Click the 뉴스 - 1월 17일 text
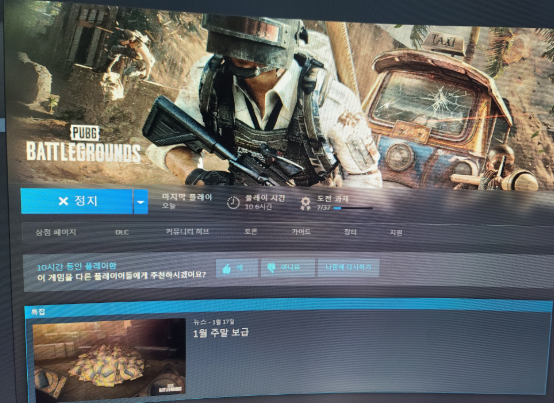The height and width of the screenshot is (403, 554). pyautogui.click(x=213, y=322)
